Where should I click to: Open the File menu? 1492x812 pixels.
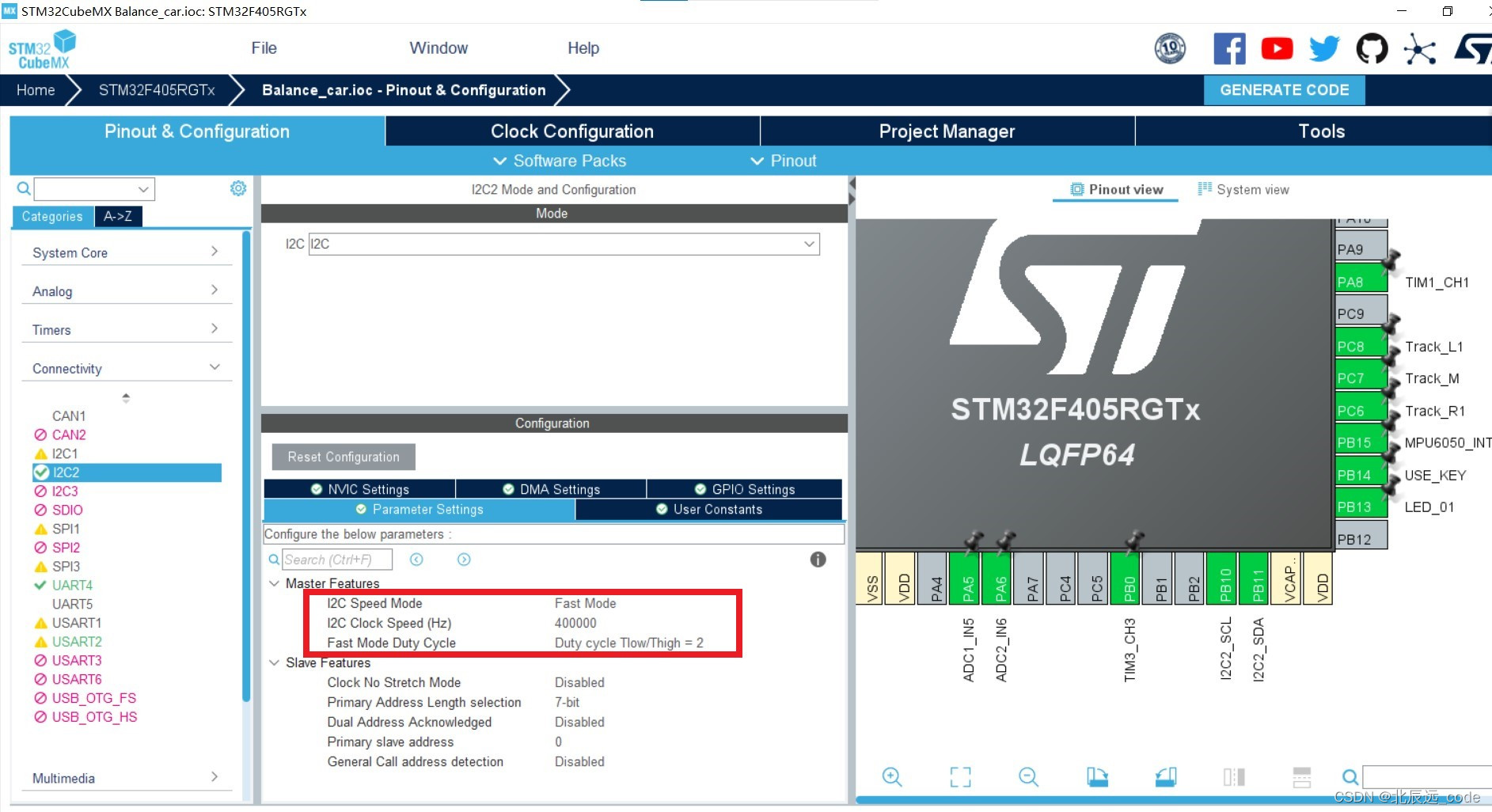(264, 48)
